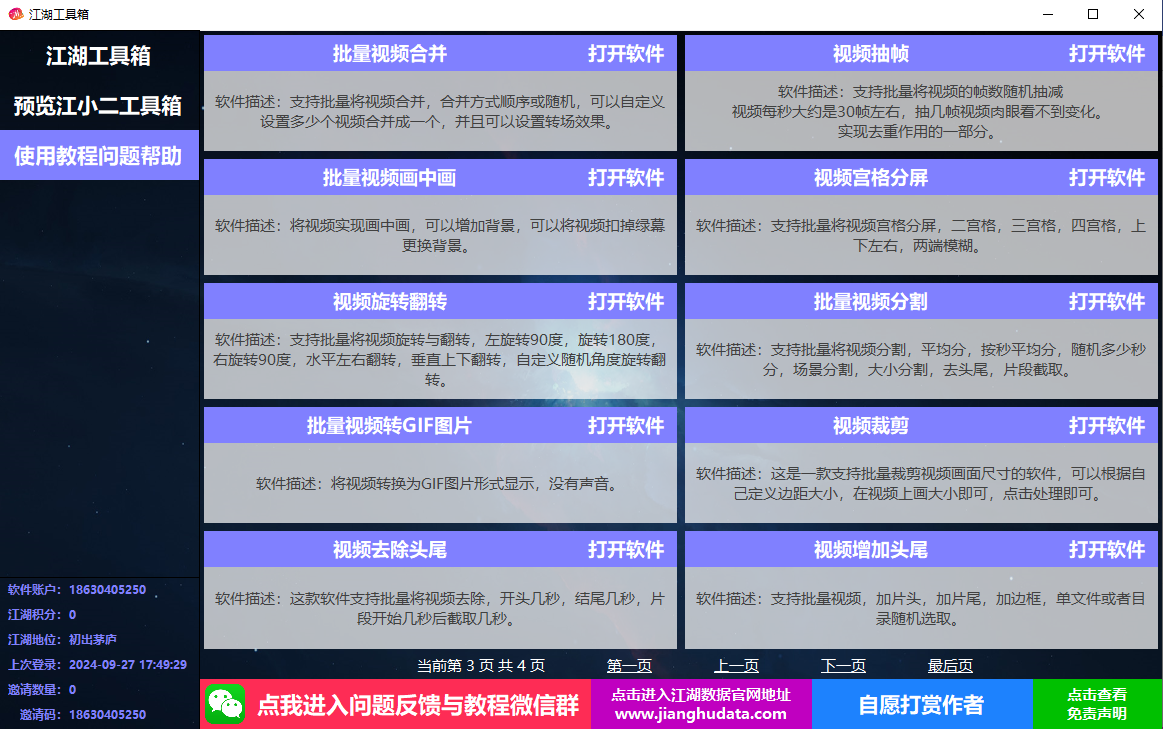Open 视频抽帧 software
The height and width of the screenshot is (729, 1163).
tap(1106, 54)
